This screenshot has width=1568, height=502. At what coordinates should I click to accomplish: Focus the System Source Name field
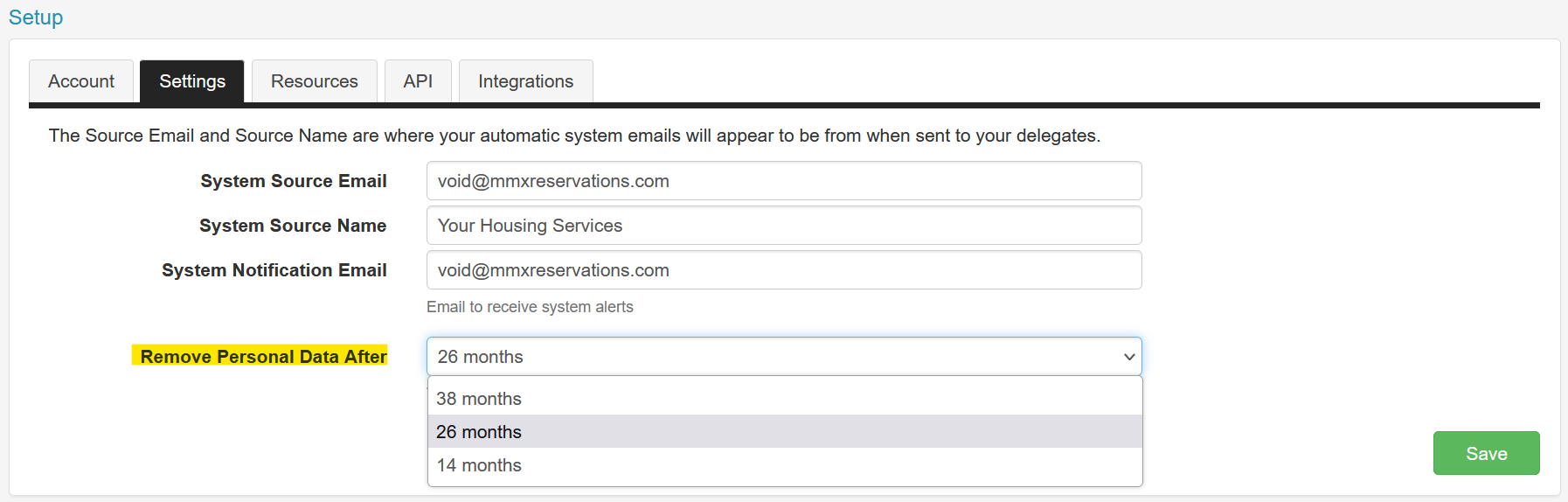(784, 226)
